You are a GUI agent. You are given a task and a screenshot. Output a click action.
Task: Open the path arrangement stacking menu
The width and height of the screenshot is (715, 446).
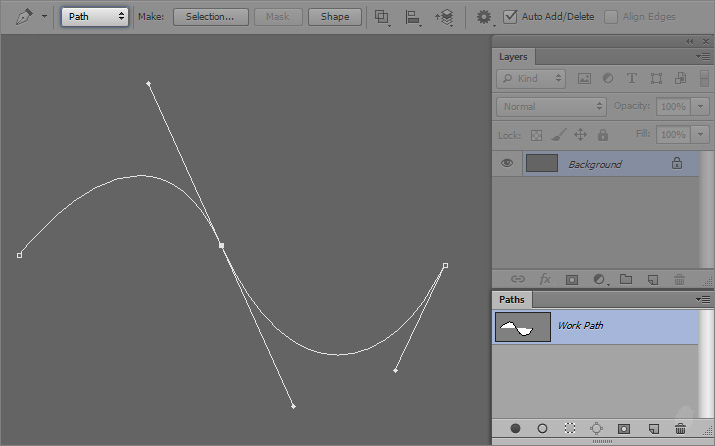444,17
